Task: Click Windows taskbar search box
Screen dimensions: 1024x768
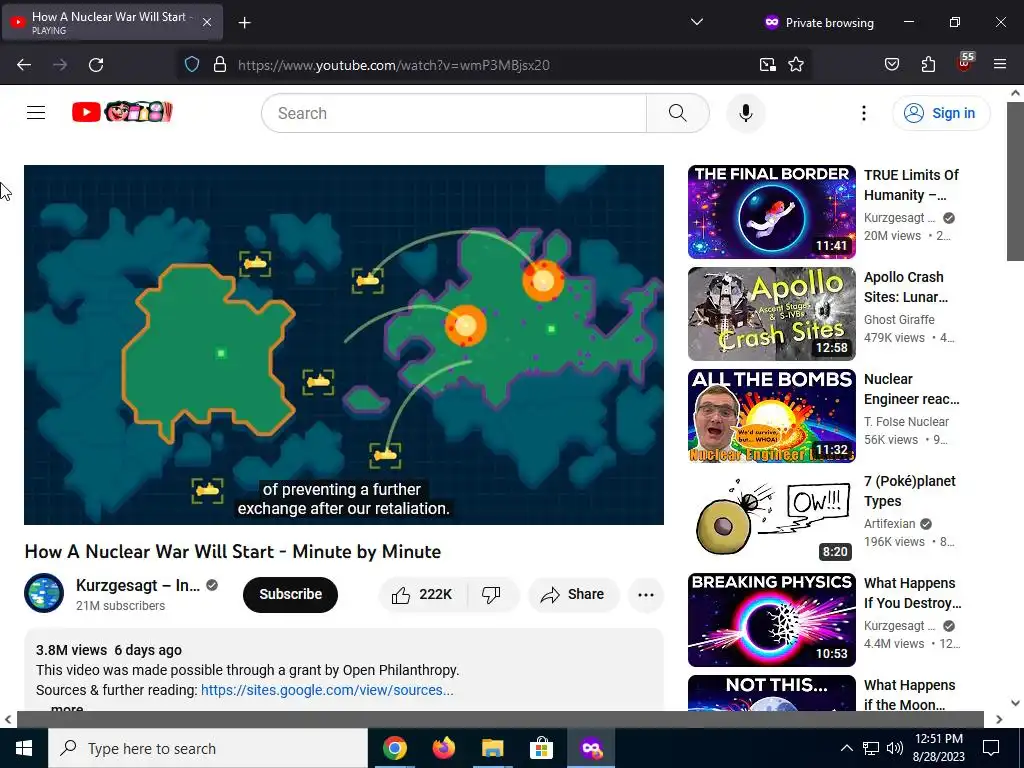Action: [208, 748]
